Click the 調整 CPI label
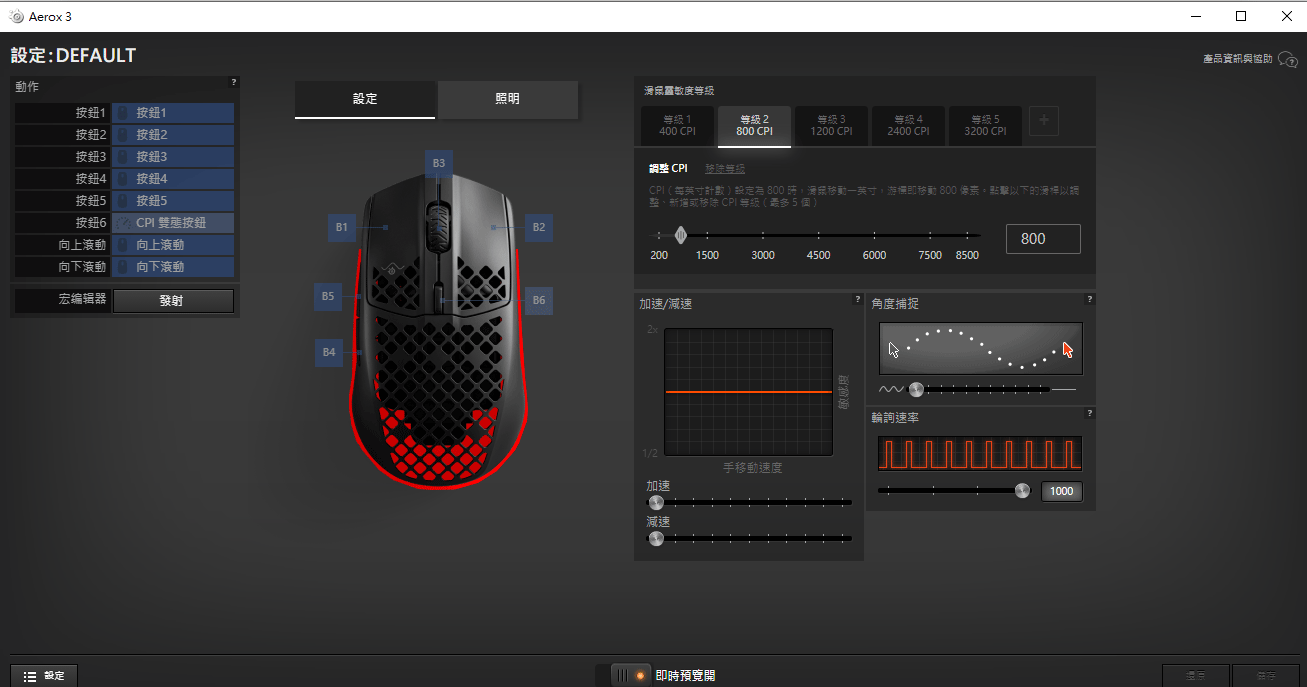This screenshot has width=1307, height=687. pos(668,169)
